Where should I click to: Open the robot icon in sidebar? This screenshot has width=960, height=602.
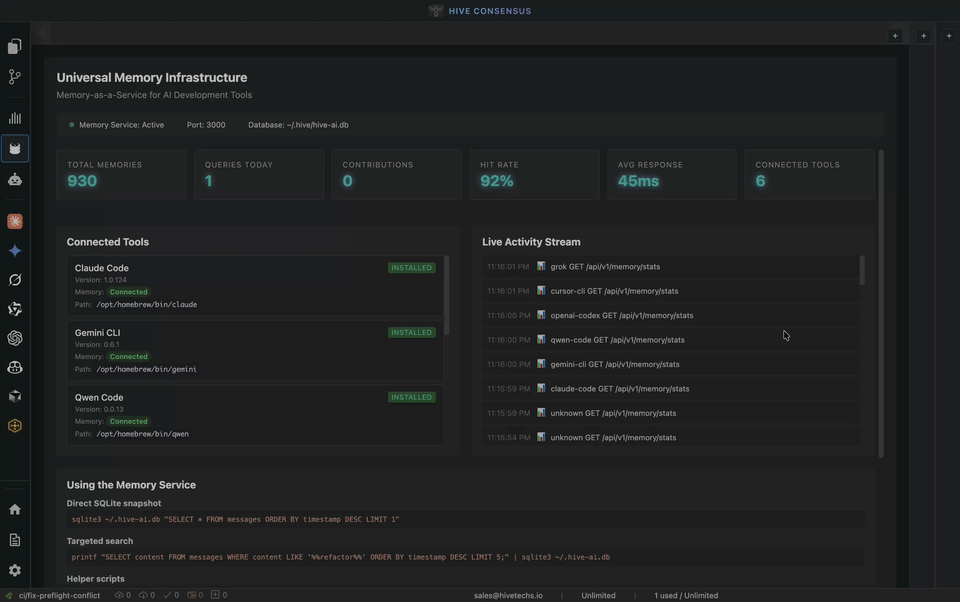point(15,180)
